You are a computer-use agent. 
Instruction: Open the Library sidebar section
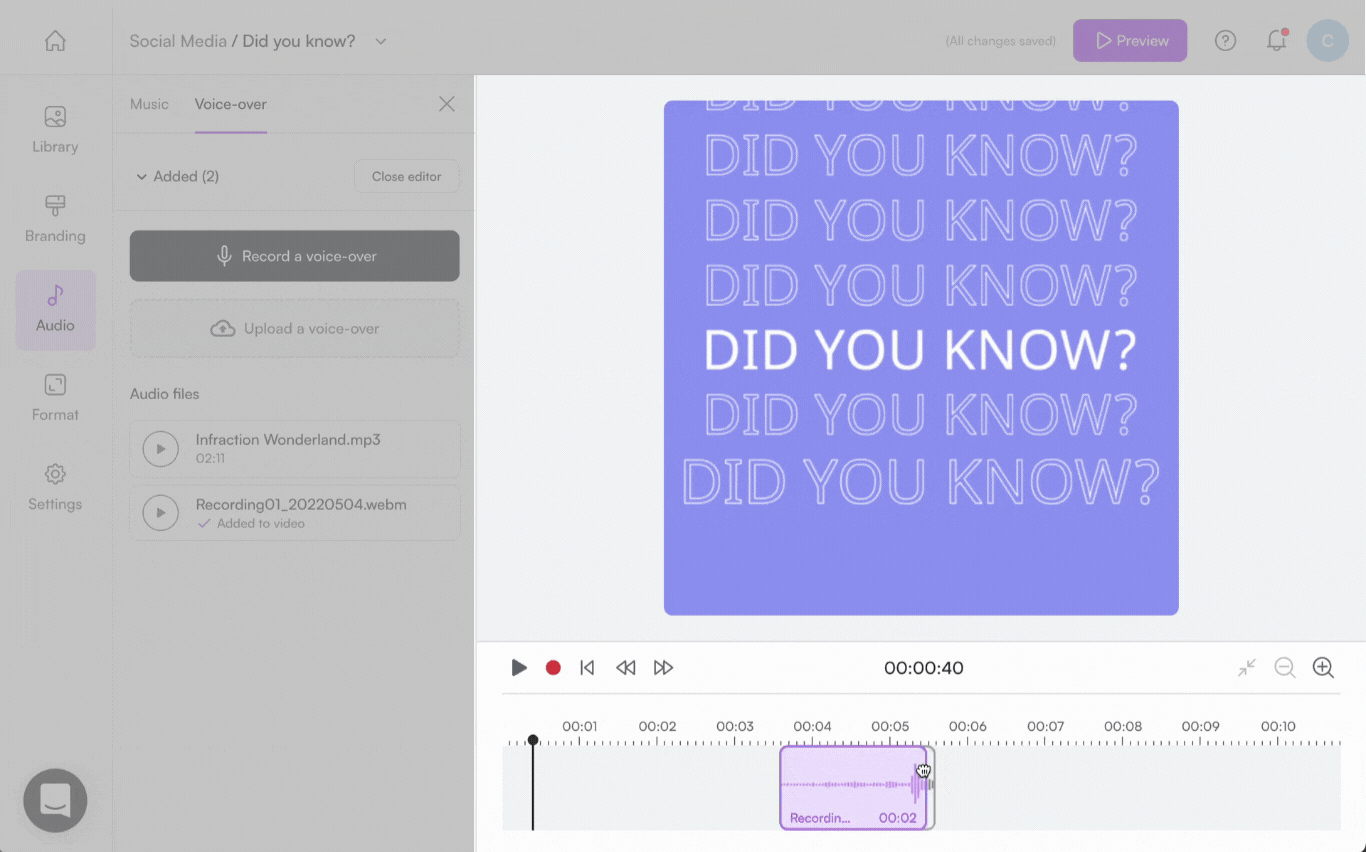click(55, 130)
